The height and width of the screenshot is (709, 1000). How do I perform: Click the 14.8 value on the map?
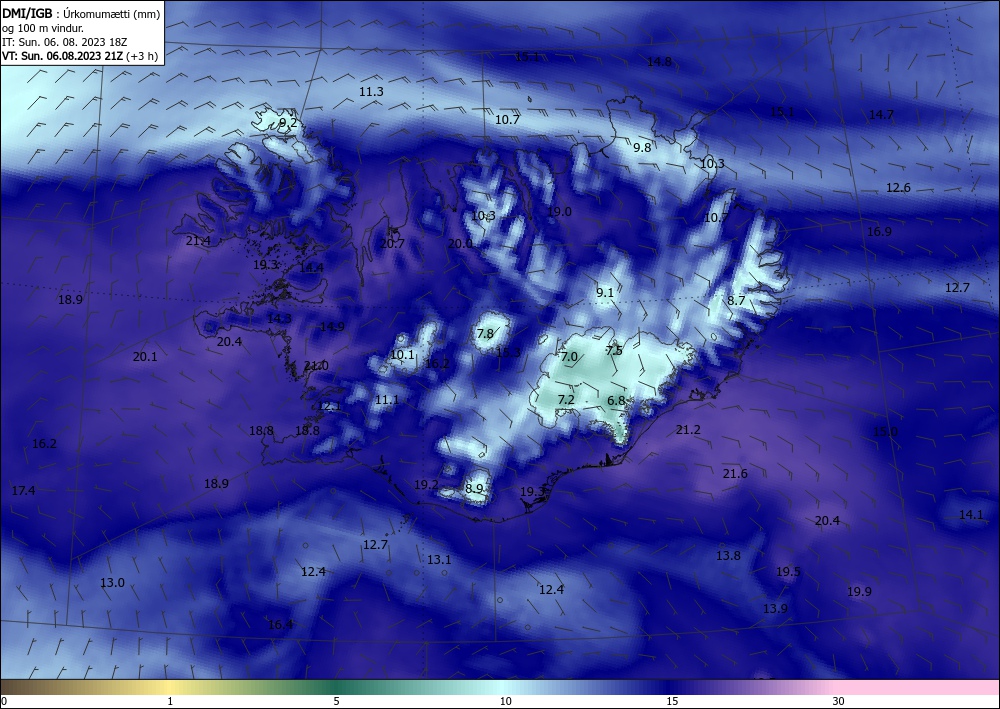[x=659, y=62]
